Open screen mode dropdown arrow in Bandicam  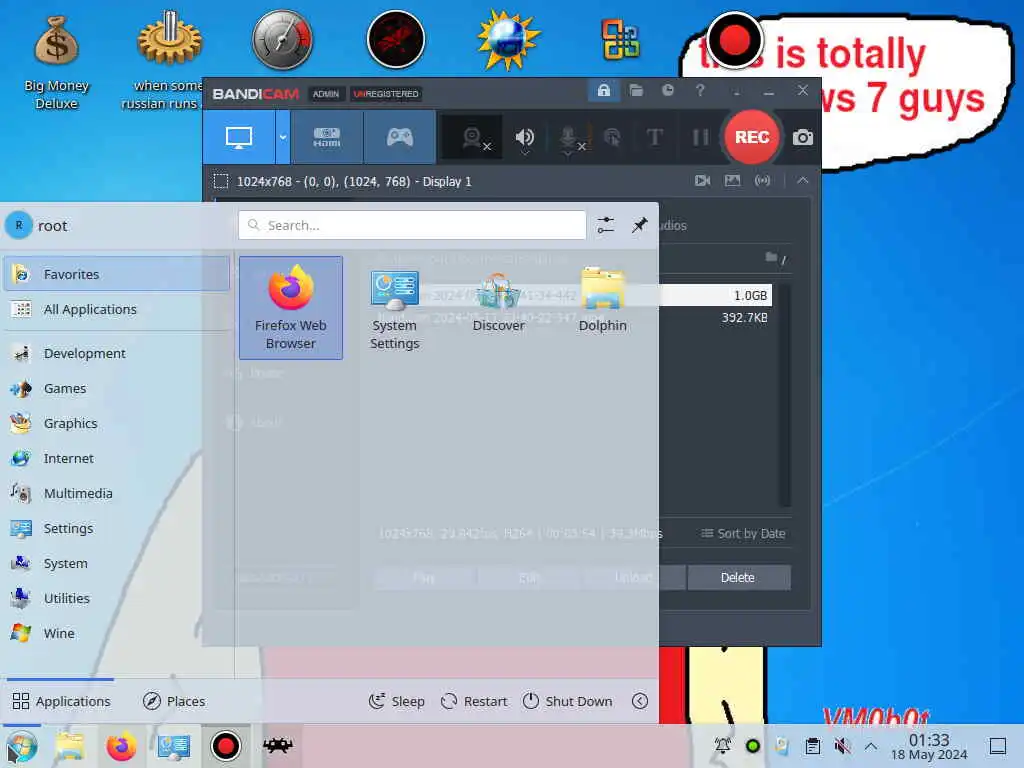(x=283, y=137)
